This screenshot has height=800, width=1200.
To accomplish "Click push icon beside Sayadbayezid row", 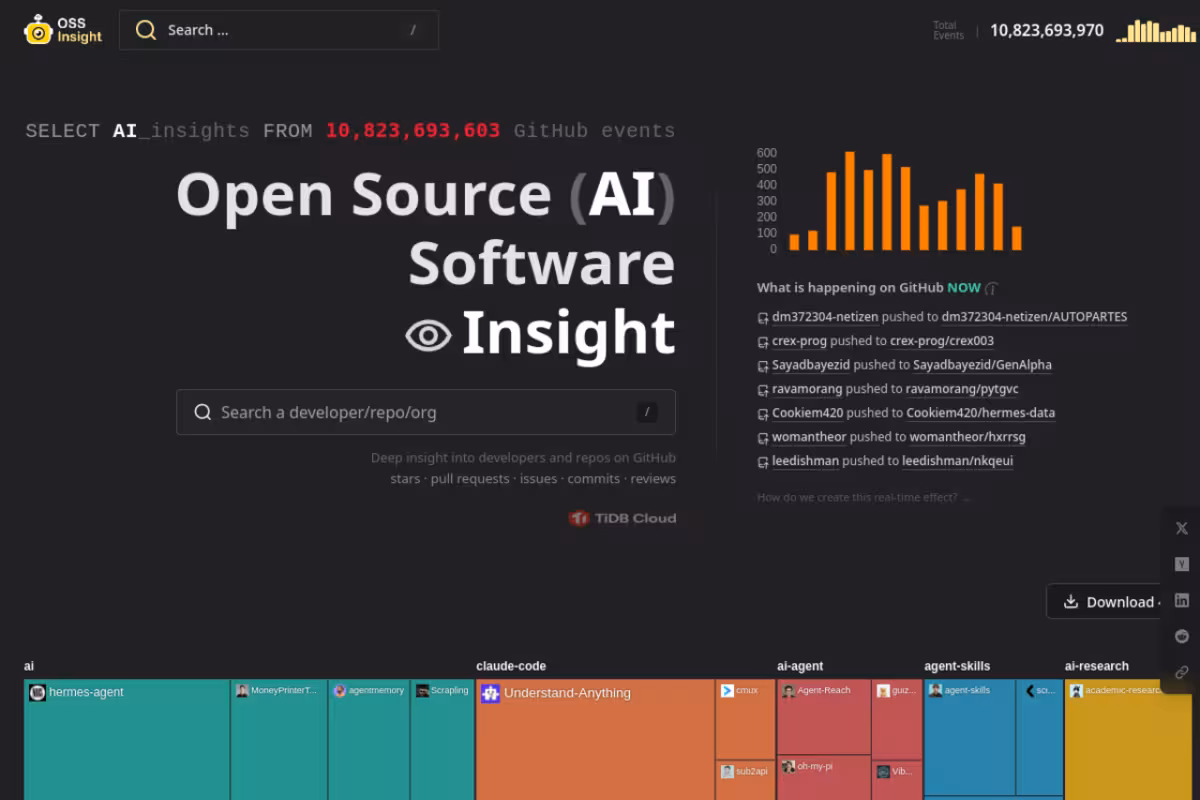I will tap(763, 366).
